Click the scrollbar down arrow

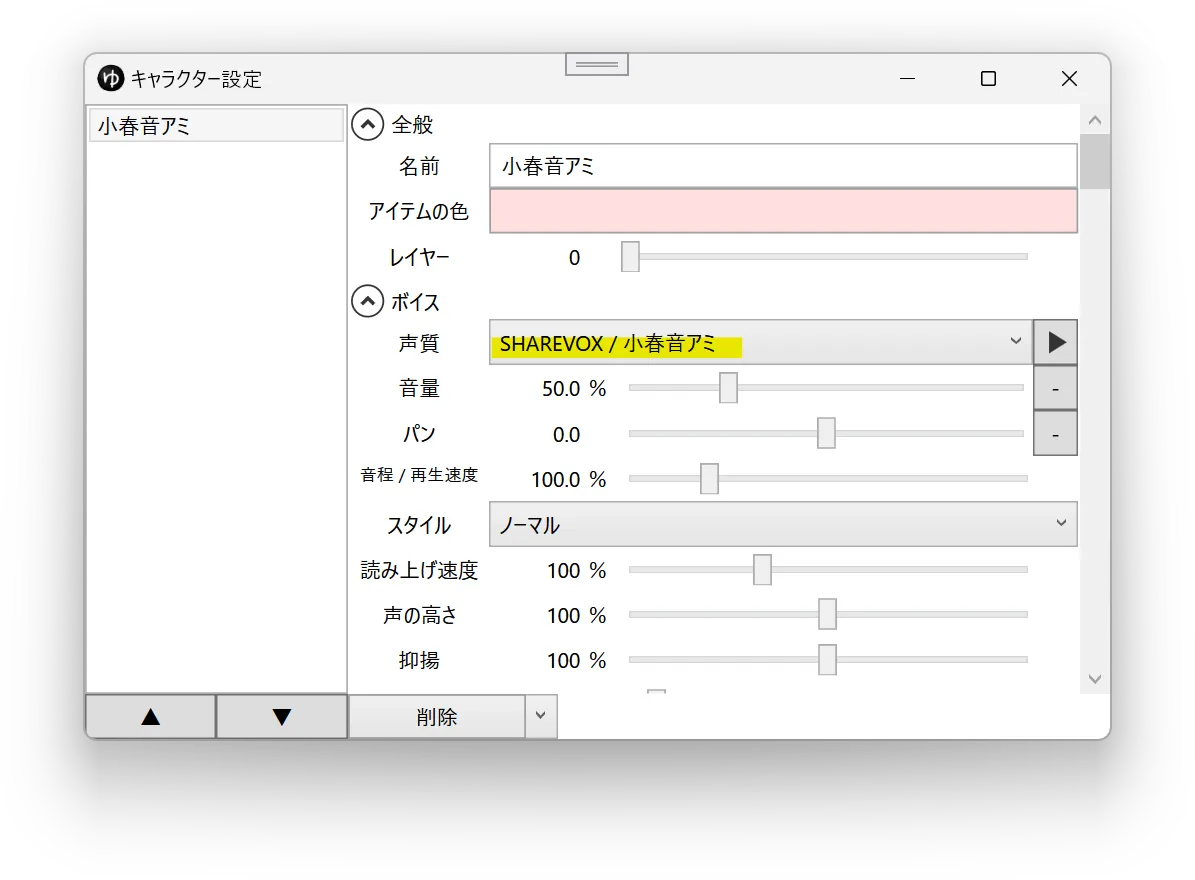click(1095, 679)
